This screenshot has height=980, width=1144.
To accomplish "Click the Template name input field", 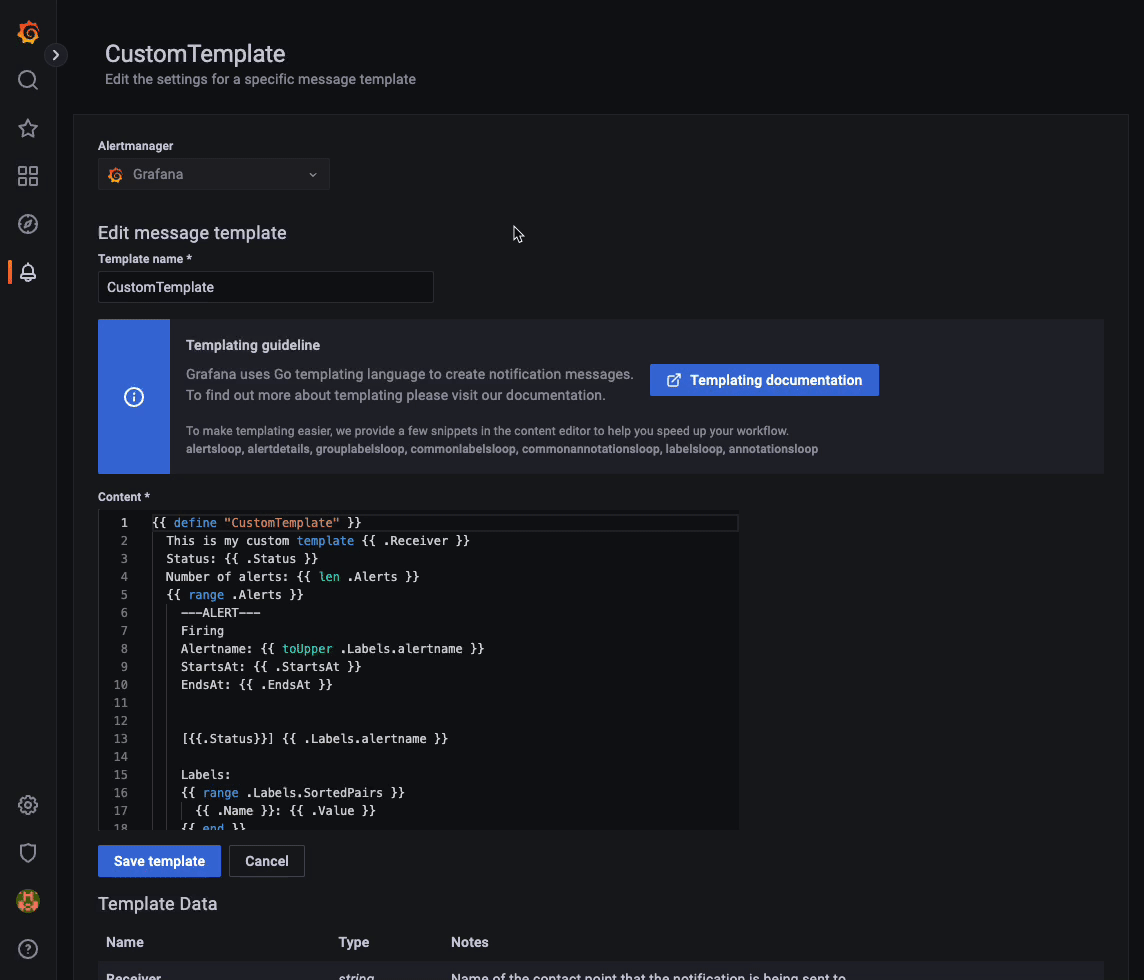I will 266,287.
